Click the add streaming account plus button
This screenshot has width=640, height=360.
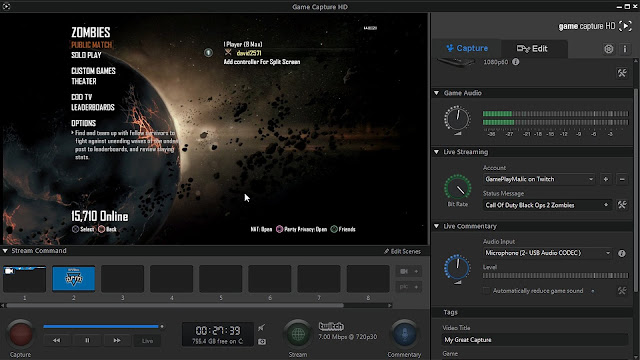coord(606,179)
